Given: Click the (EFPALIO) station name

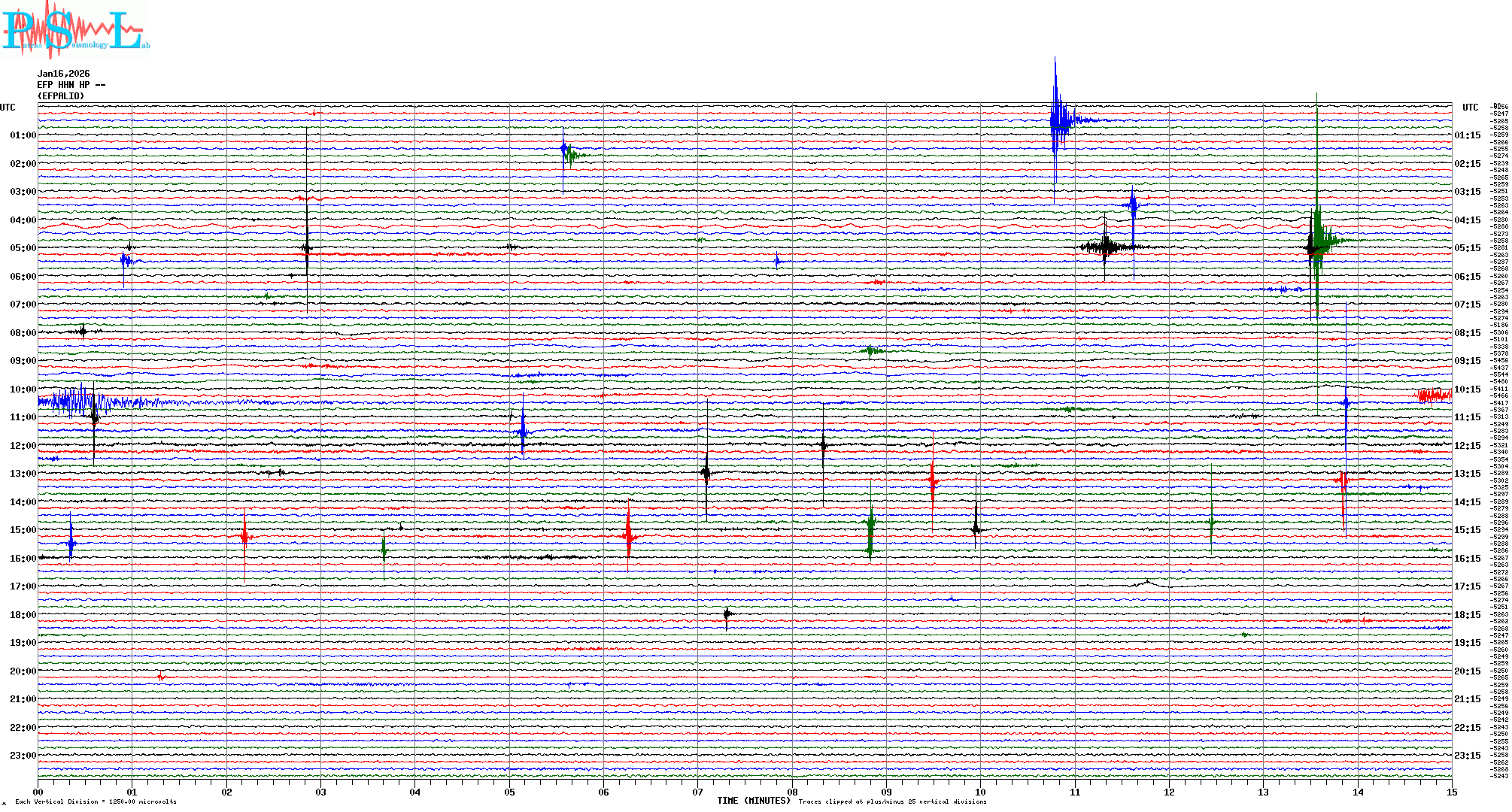Looking at the screenshot, I should point(61,96).
